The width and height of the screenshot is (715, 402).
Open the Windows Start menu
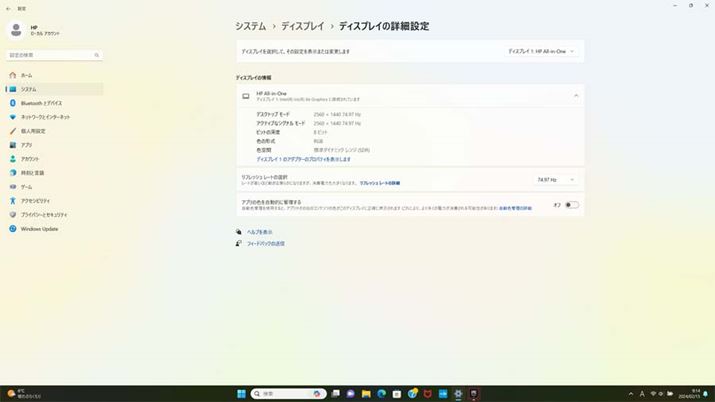click(x=241, y=394)
